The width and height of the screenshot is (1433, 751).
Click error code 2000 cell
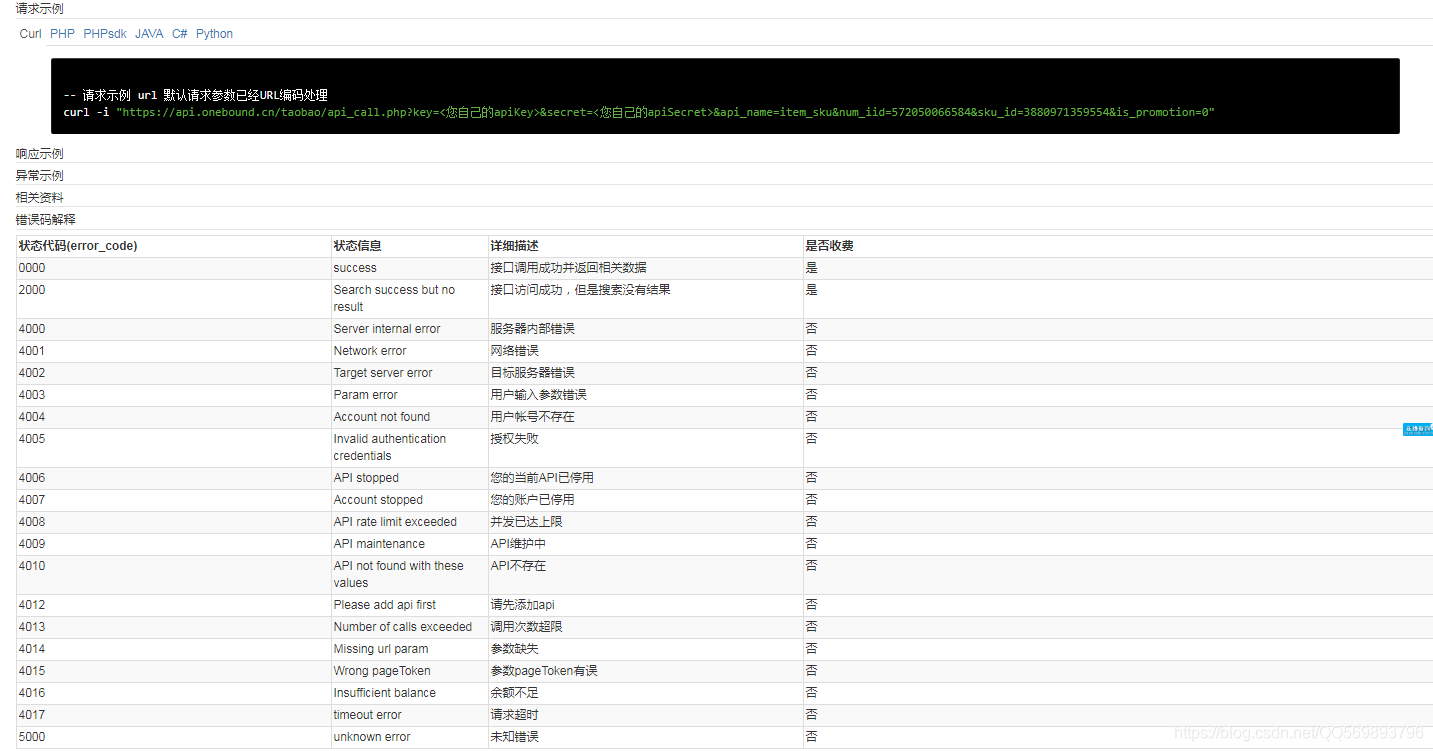[x=174, y=299]
